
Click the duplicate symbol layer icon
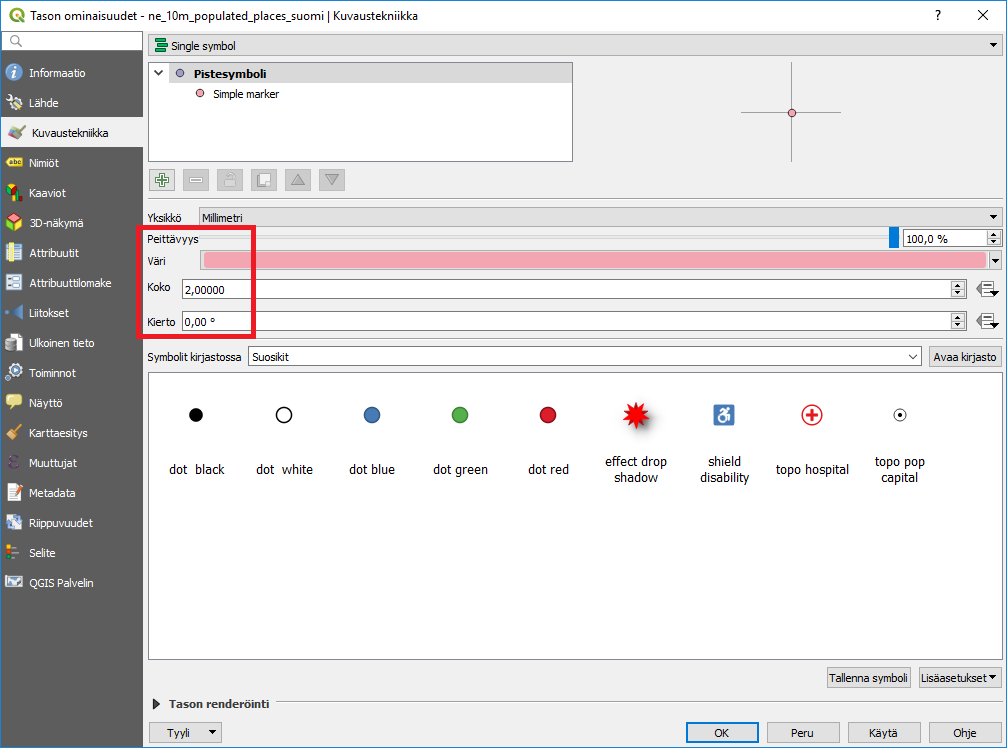[264, 180]
